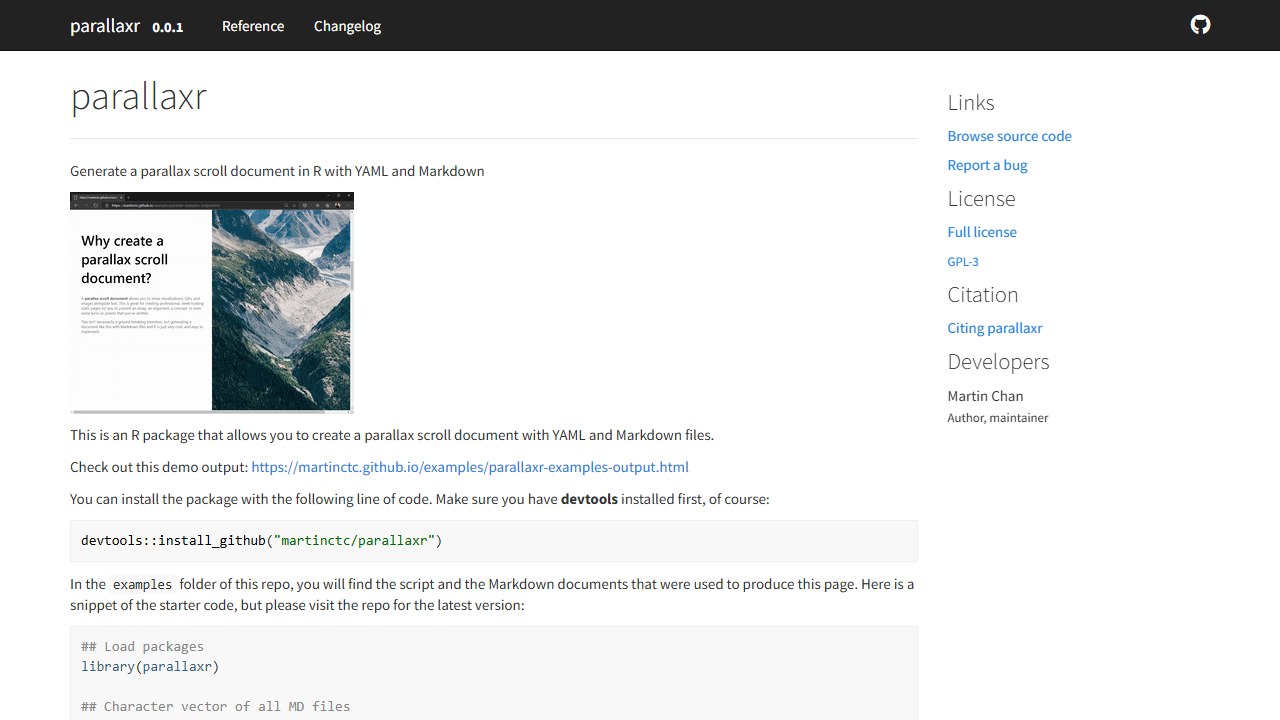
Task: Click the 'Author, maintainer' text
Action: [998, 418]
